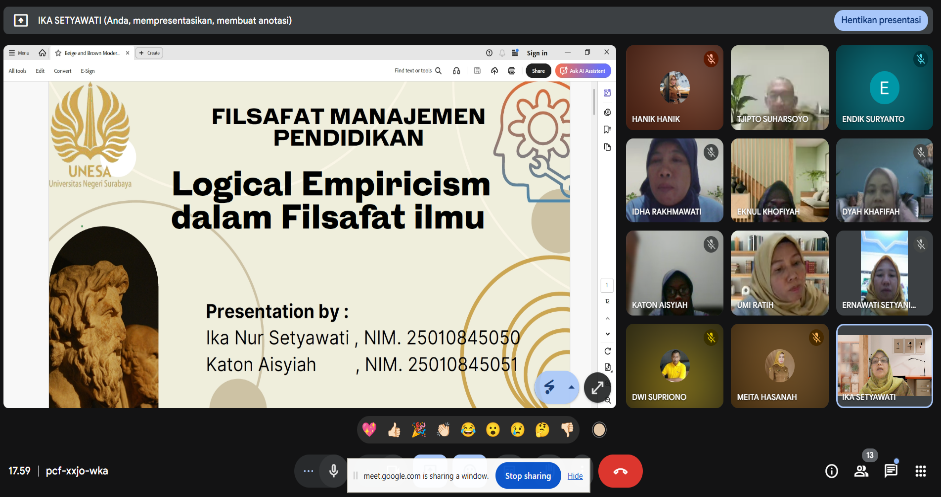Viewport: 941px width, 497px height.
Task: Send the thumbs up emoji reaction
Action: coord(393,429)
